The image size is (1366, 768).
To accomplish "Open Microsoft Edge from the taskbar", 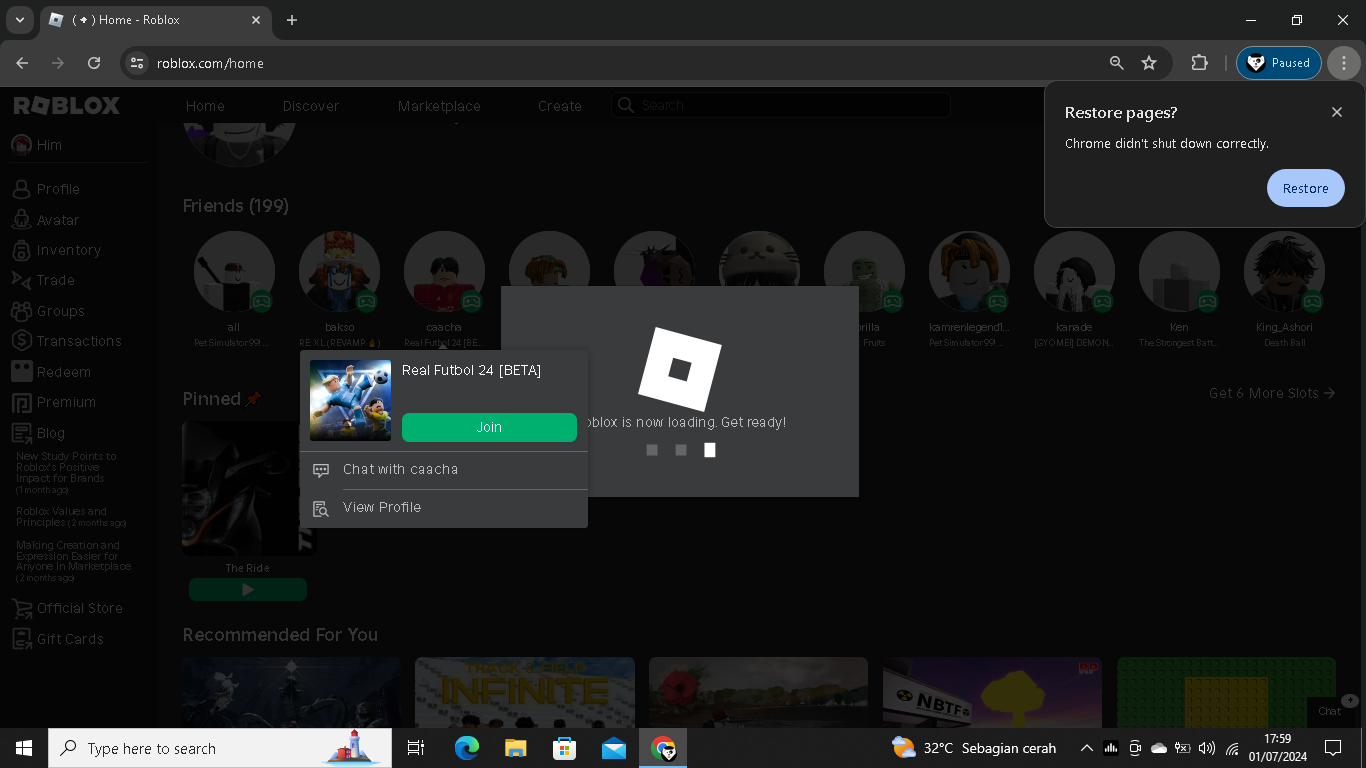I will 466,748.
